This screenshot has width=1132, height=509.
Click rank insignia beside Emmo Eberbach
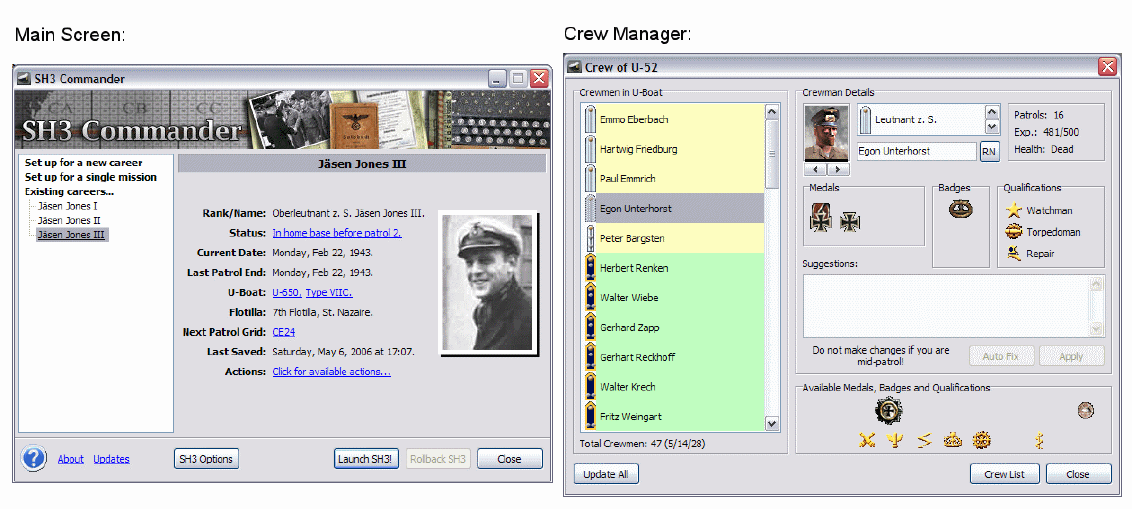[x=590, y=119]
